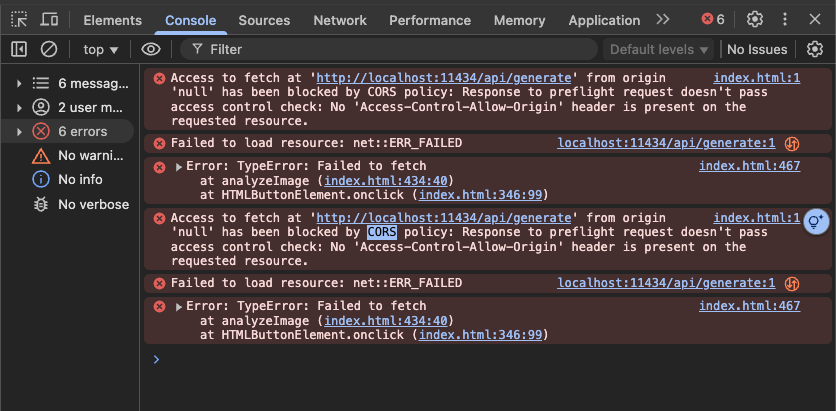Switch to the Network tab
Viewport: 836px width, 411px height.
click(340, 20)
